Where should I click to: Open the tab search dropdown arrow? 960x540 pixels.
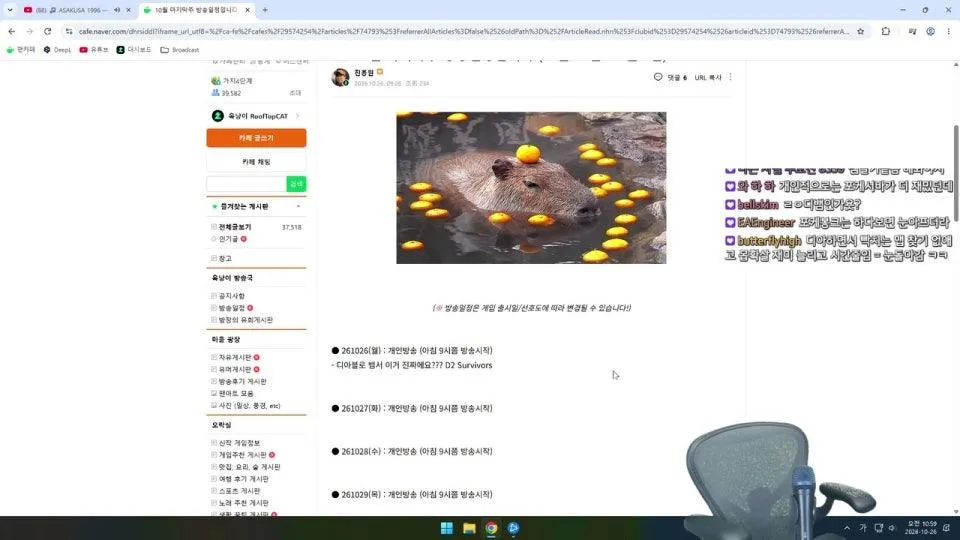(x=10, y=10)
